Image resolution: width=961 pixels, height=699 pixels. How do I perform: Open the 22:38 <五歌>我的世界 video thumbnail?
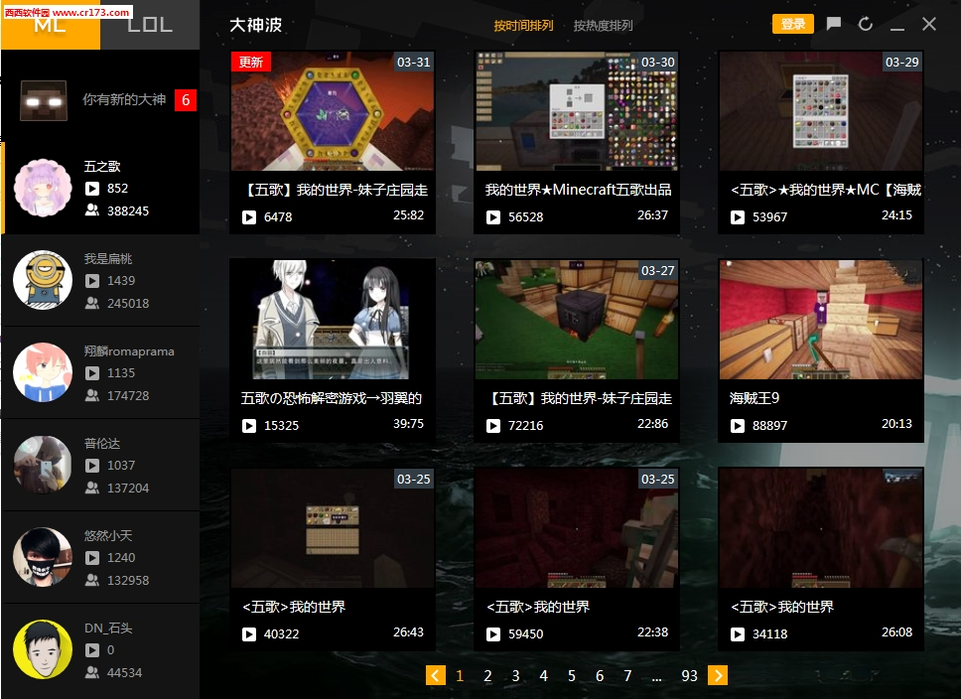click(576, 528)
